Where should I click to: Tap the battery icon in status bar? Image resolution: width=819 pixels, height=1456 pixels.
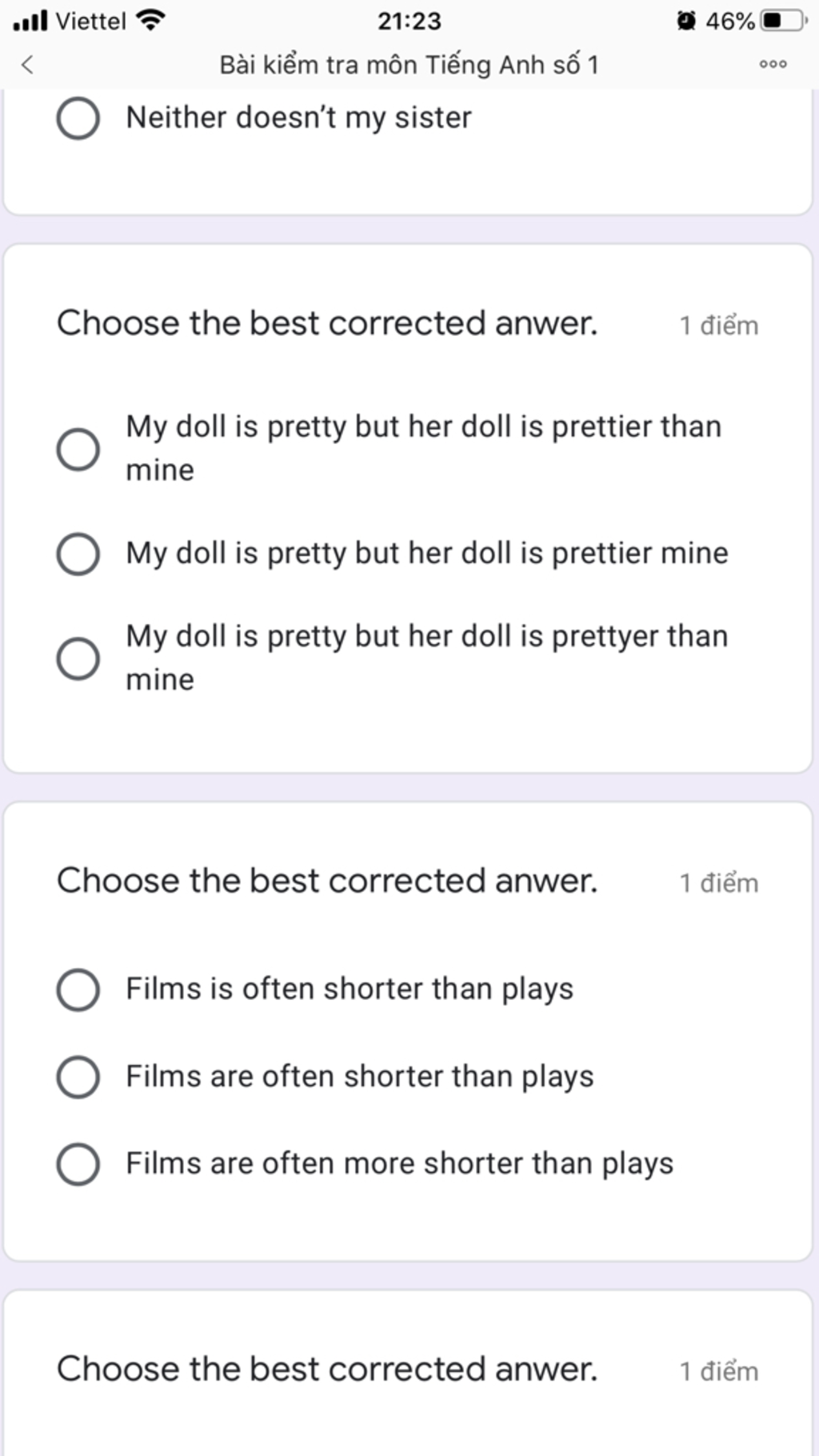point(784,21)
